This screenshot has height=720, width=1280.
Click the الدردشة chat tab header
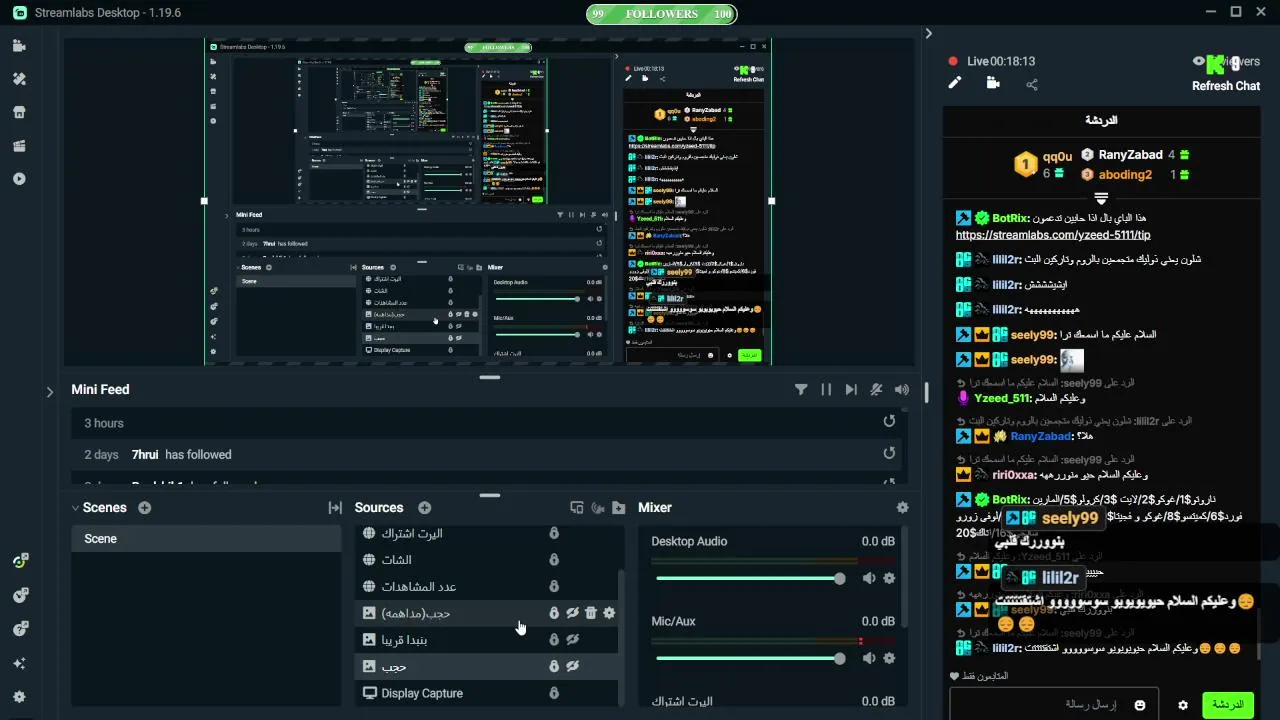[x=1101, y=120]
